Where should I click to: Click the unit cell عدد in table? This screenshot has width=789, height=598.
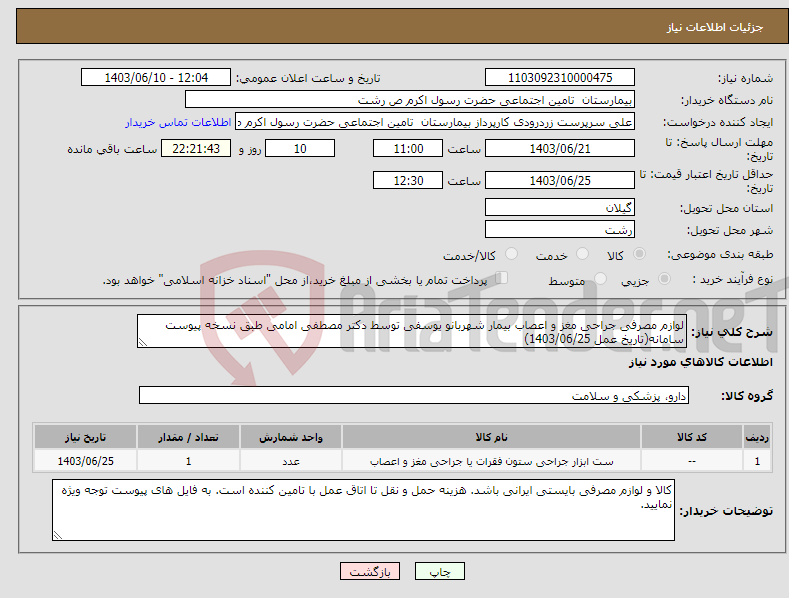pyautogui.click(x=291, y=461)
